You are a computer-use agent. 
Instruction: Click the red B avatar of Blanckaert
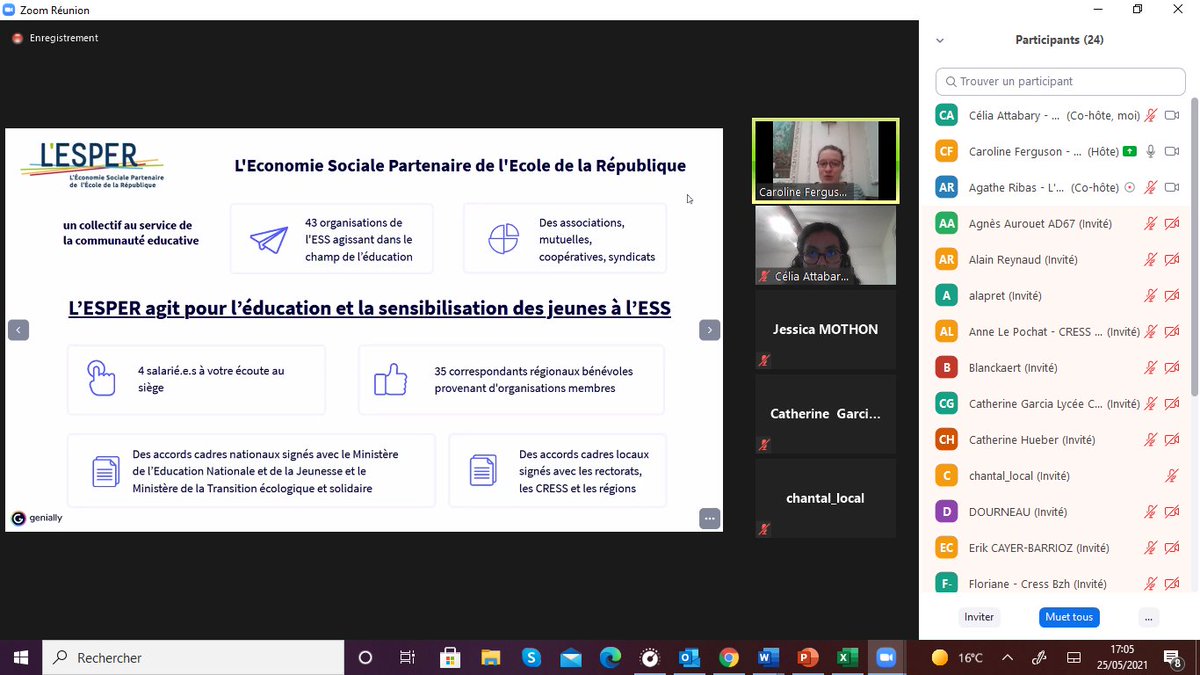pyautogui.click(x=947, y=367)
